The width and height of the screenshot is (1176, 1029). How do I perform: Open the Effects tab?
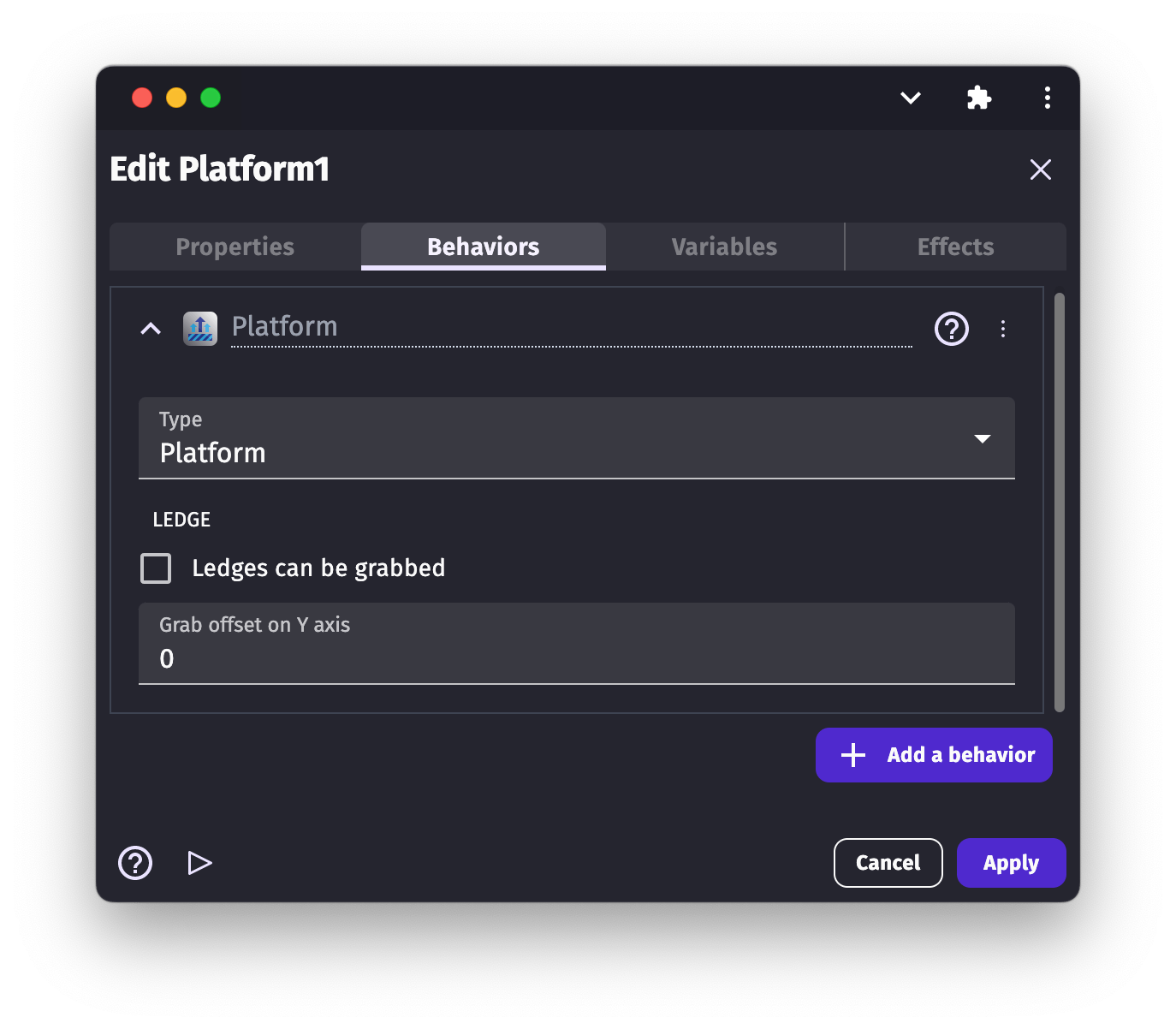(x=955, y=247)
